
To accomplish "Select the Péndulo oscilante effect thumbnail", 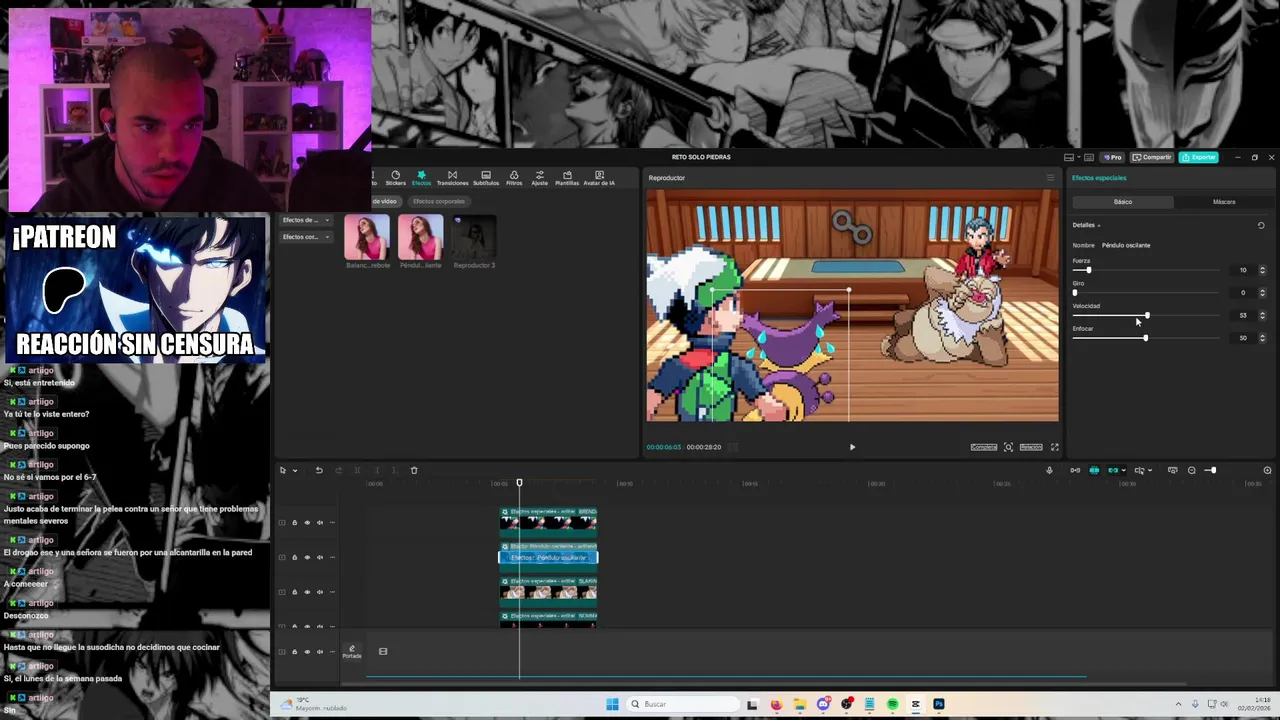I will tap(420, 238).
